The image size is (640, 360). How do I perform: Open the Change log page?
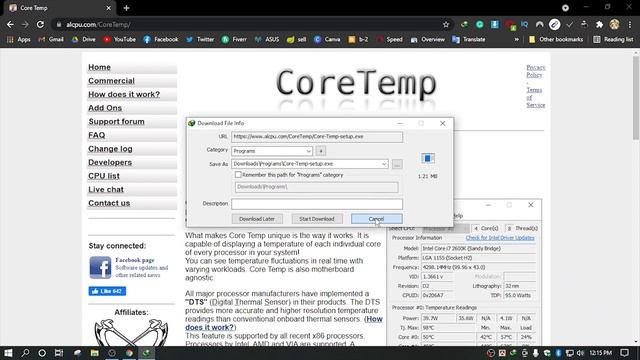tap(110, 149)
